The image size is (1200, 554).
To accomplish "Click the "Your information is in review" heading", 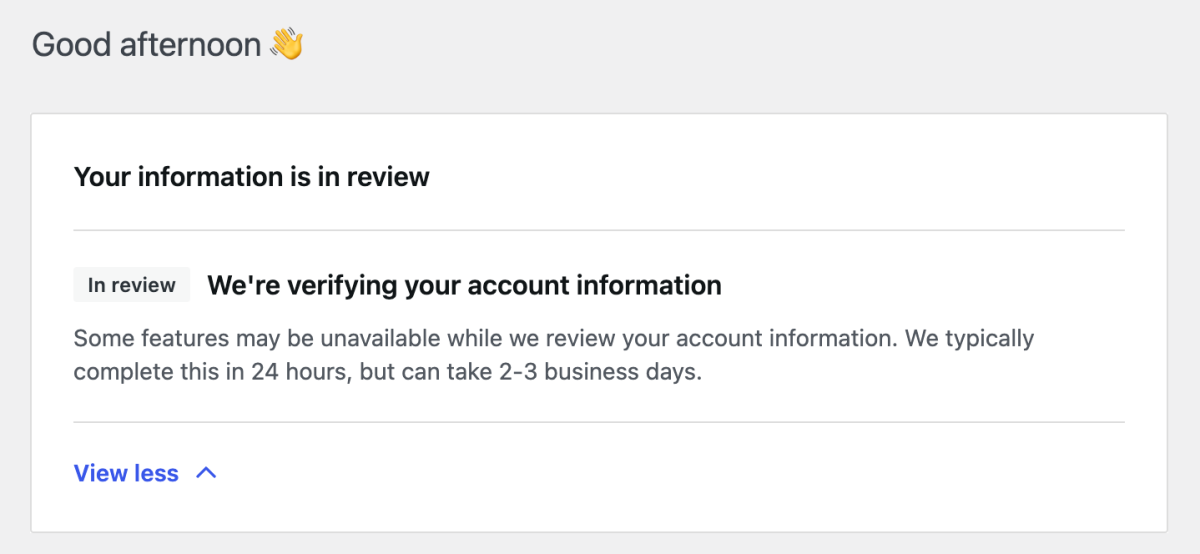I will pos(251,177).
